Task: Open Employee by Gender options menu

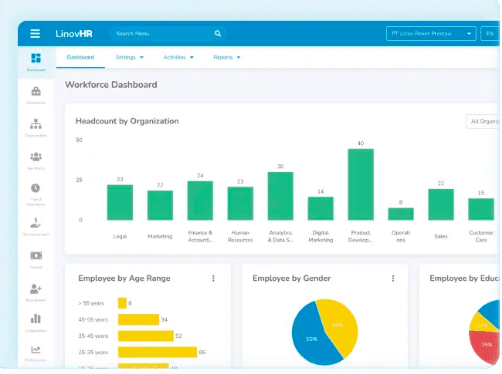Action: pos(393,278)
